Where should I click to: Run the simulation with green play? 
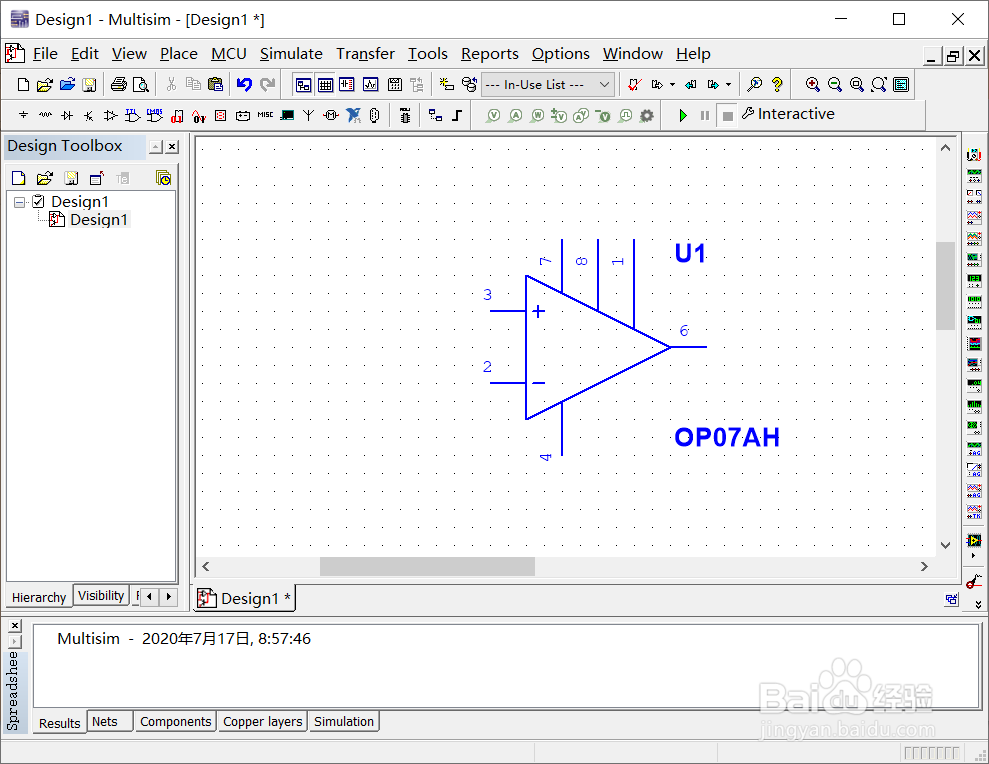pos(683,115)
